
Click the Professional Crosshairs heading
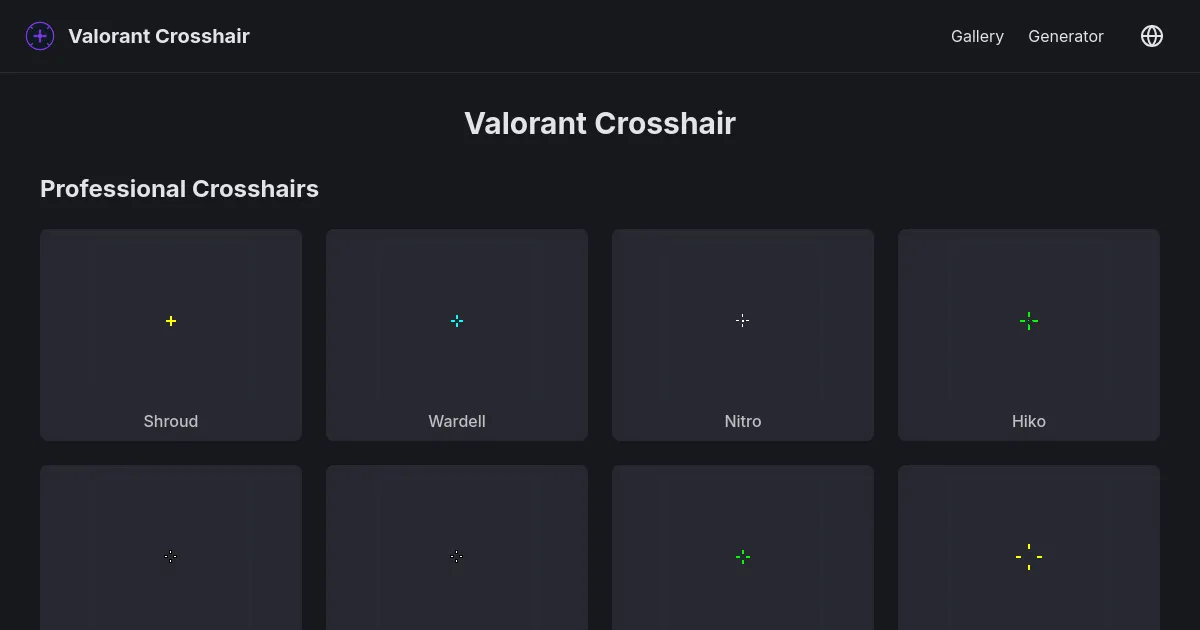(x=179, y=189)
